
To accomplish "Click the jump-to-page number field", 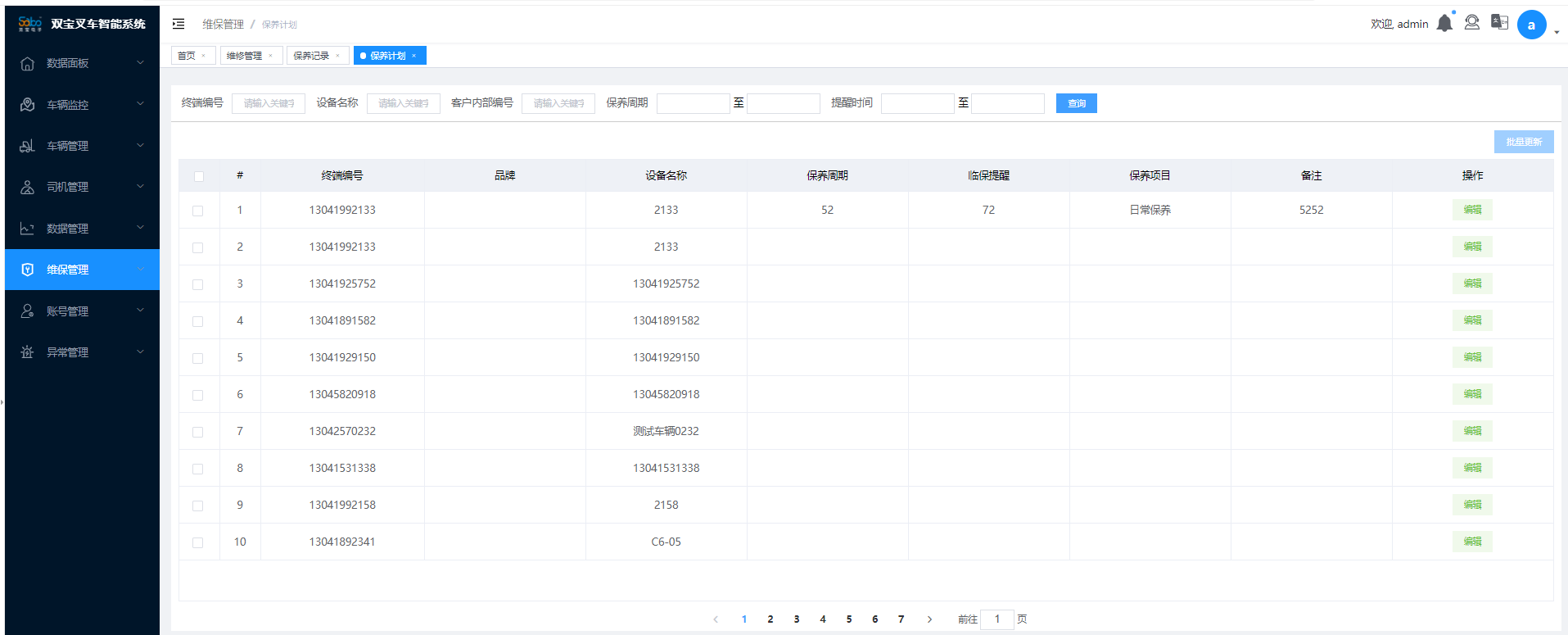I will click(x=997, y=619).
